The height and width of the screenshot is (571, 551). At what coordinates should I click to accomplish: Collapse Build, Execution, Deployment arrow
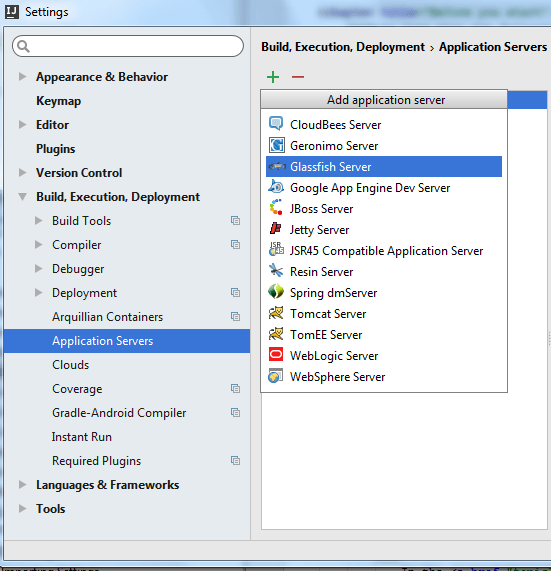(x=23, y=197)
